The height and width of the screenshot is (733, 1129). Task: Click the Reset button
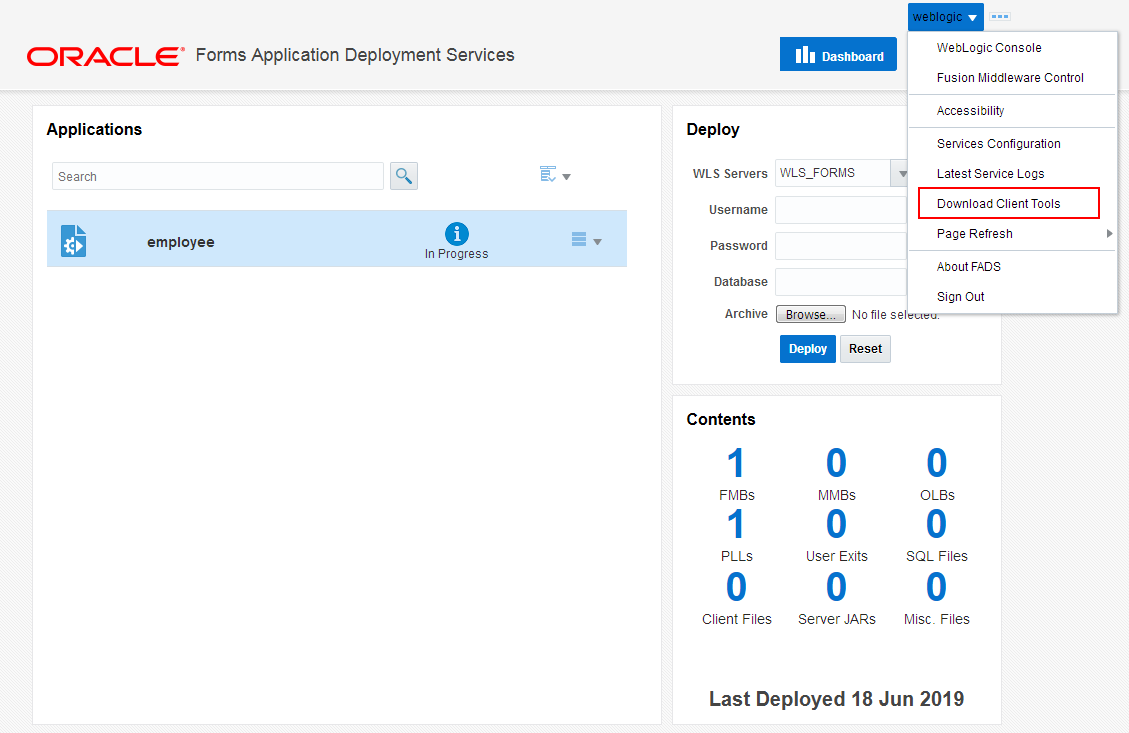coord(865,348)
